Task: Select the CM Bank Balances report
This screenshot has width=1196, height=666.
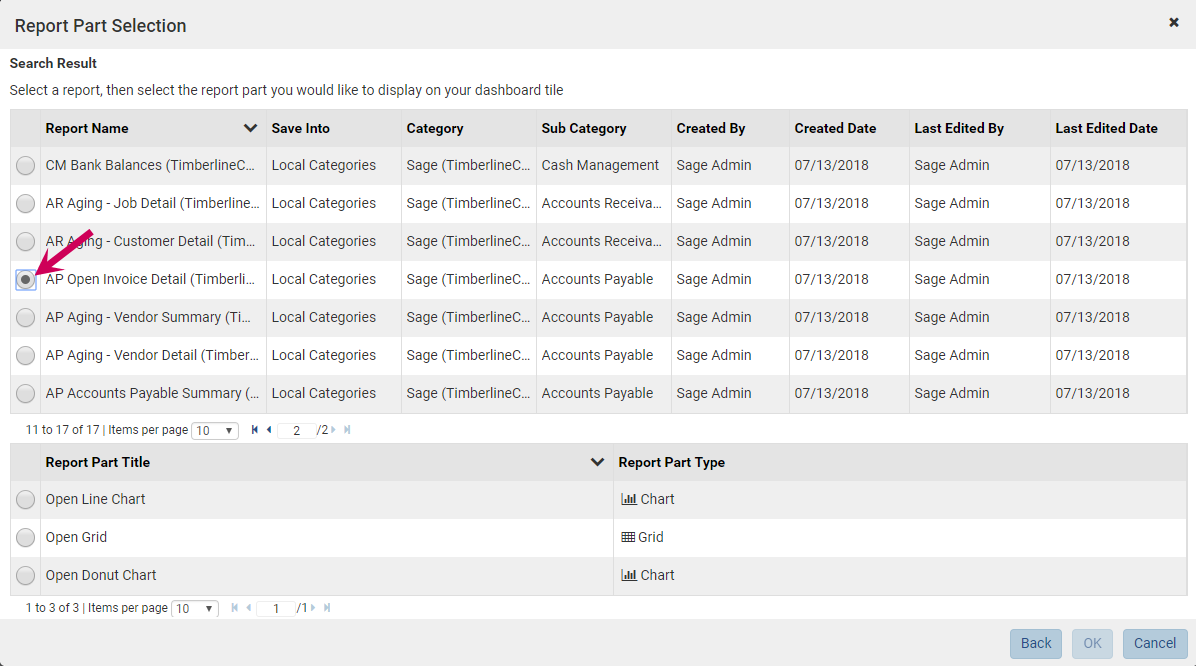Action: (x=25, y=165)
